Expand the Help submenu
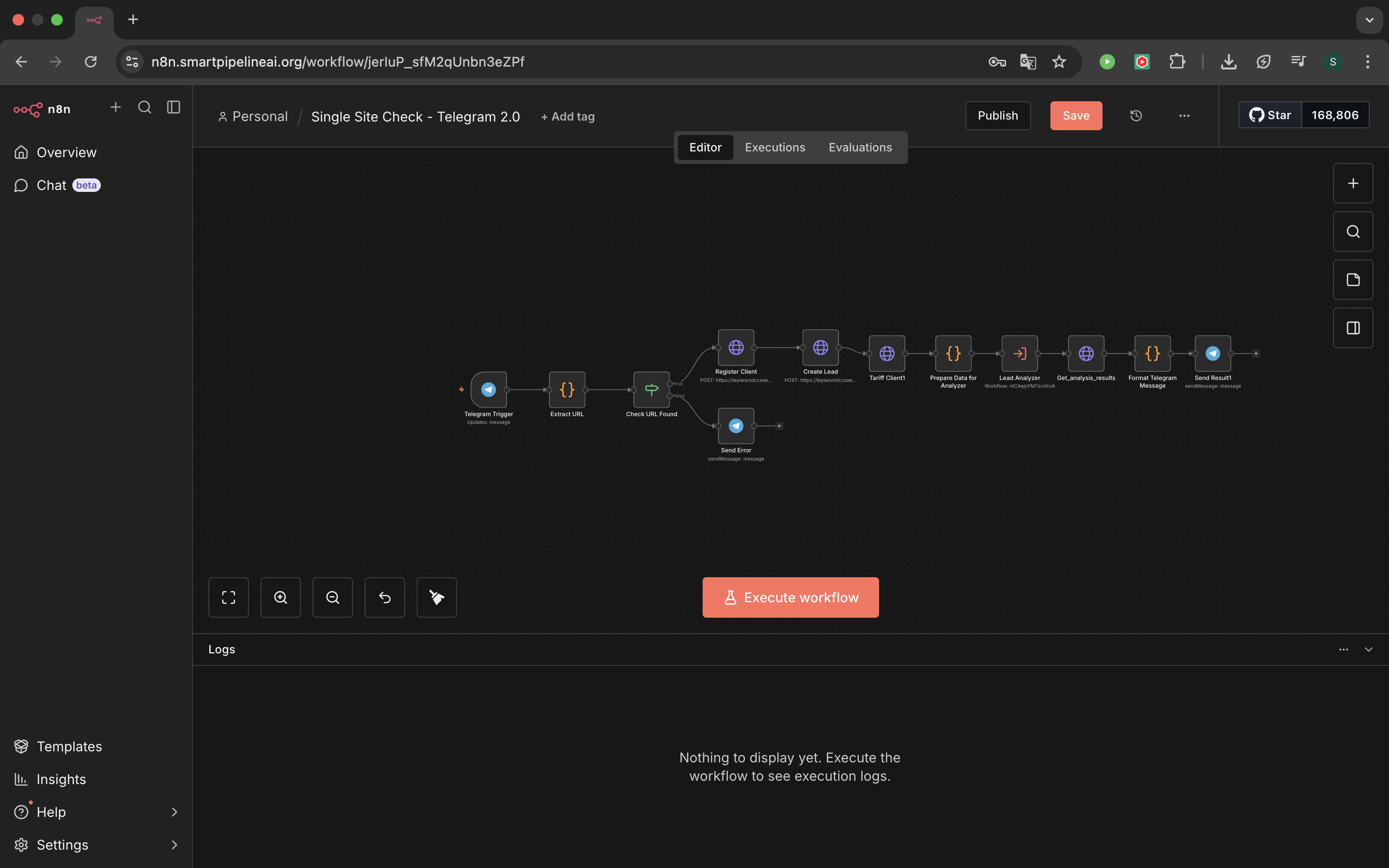The width and height of the screenshot is (1389, 868). (x=175, y=812)
